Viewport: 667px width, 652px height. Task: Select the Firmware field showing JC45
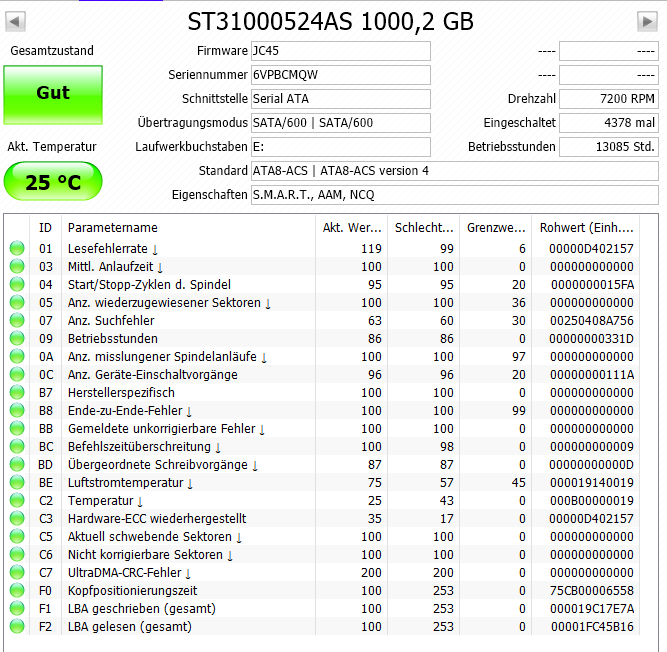click(341, 51)
